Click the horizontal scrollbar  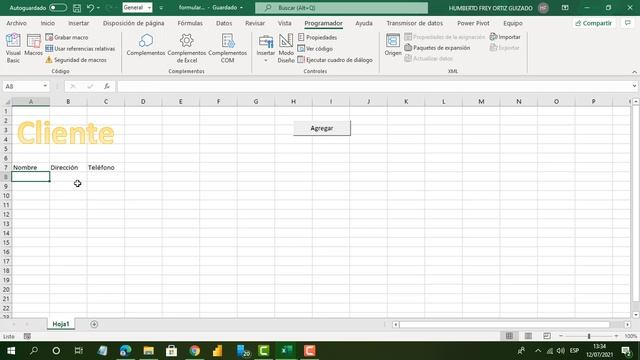click(504, 324)
